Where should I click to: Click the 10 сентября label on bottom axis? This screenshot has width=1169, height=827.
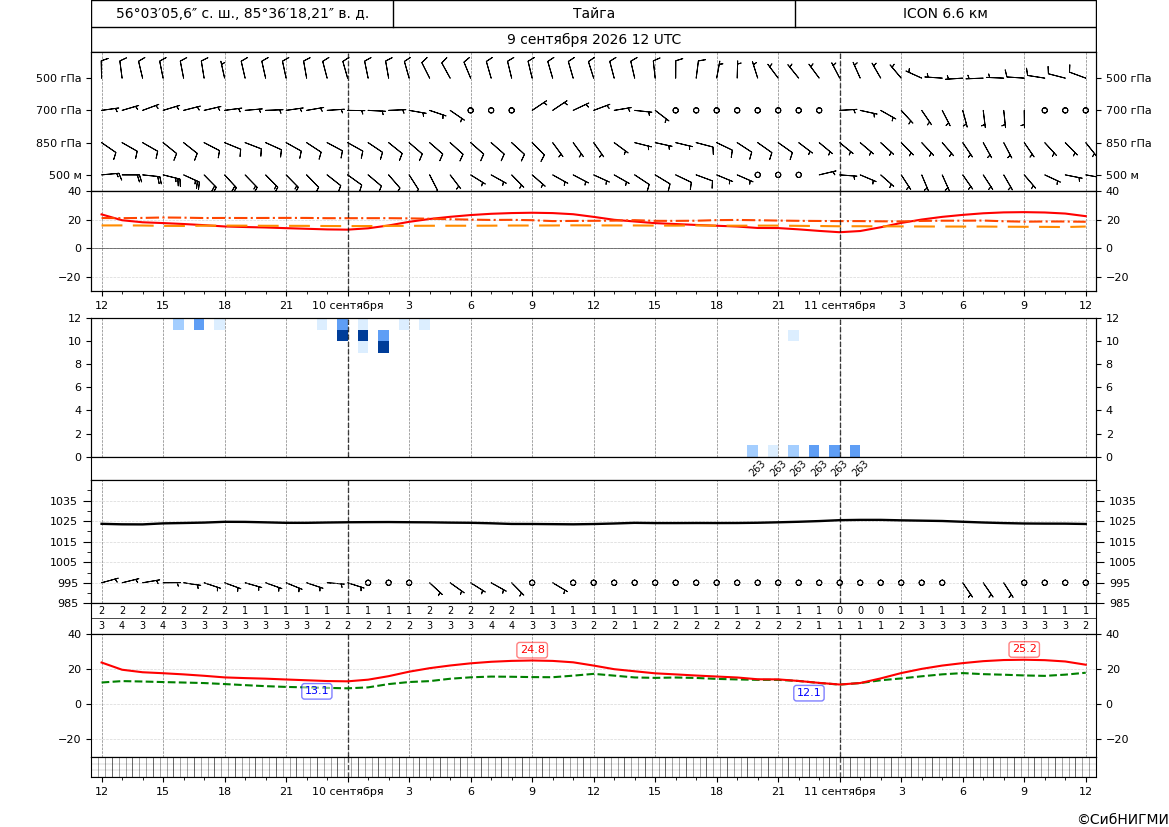pyautogui.click(x=347, y=791)
